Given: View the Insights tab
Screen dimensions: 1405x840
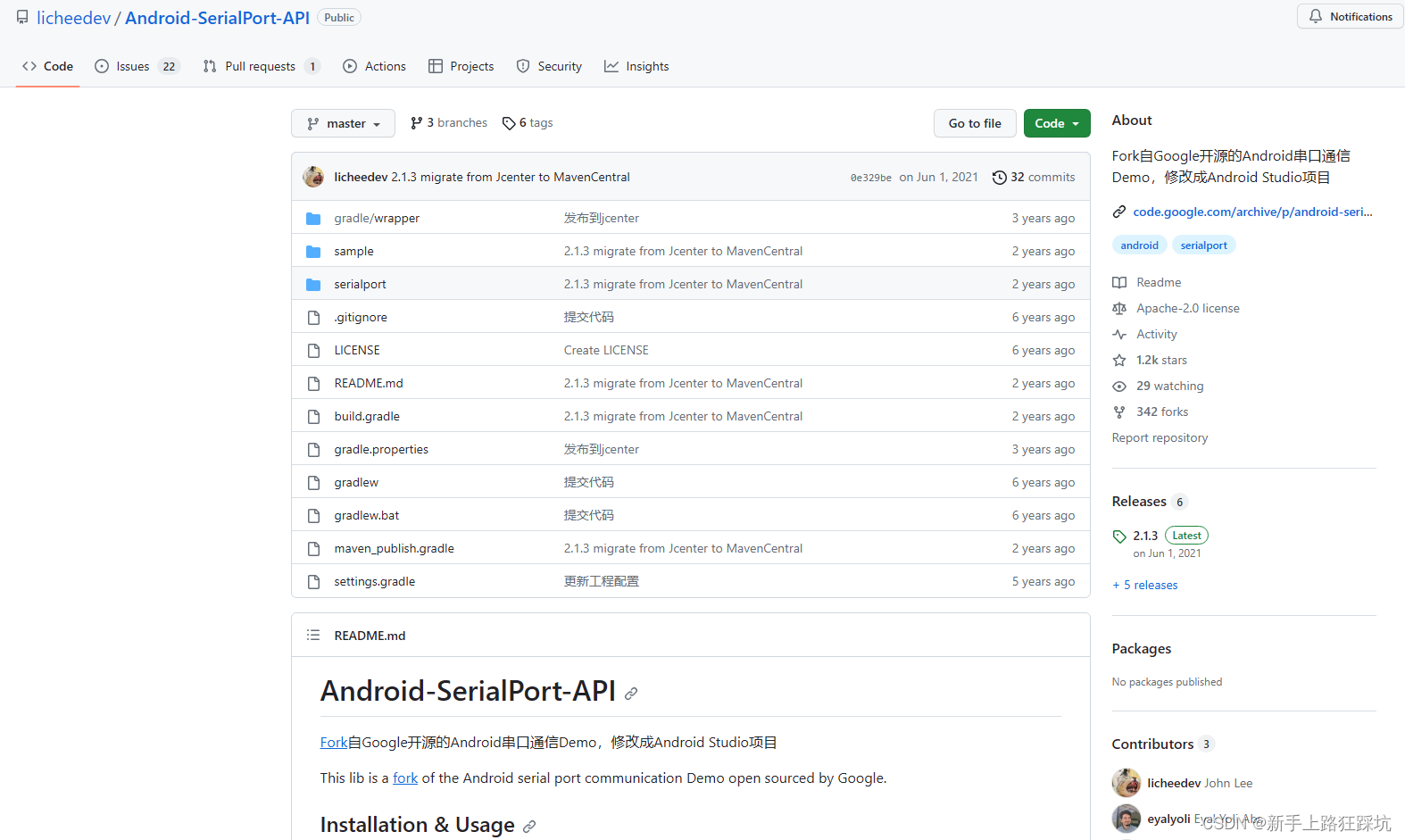Looking at the screenshot, I should (x=636, y=66).
